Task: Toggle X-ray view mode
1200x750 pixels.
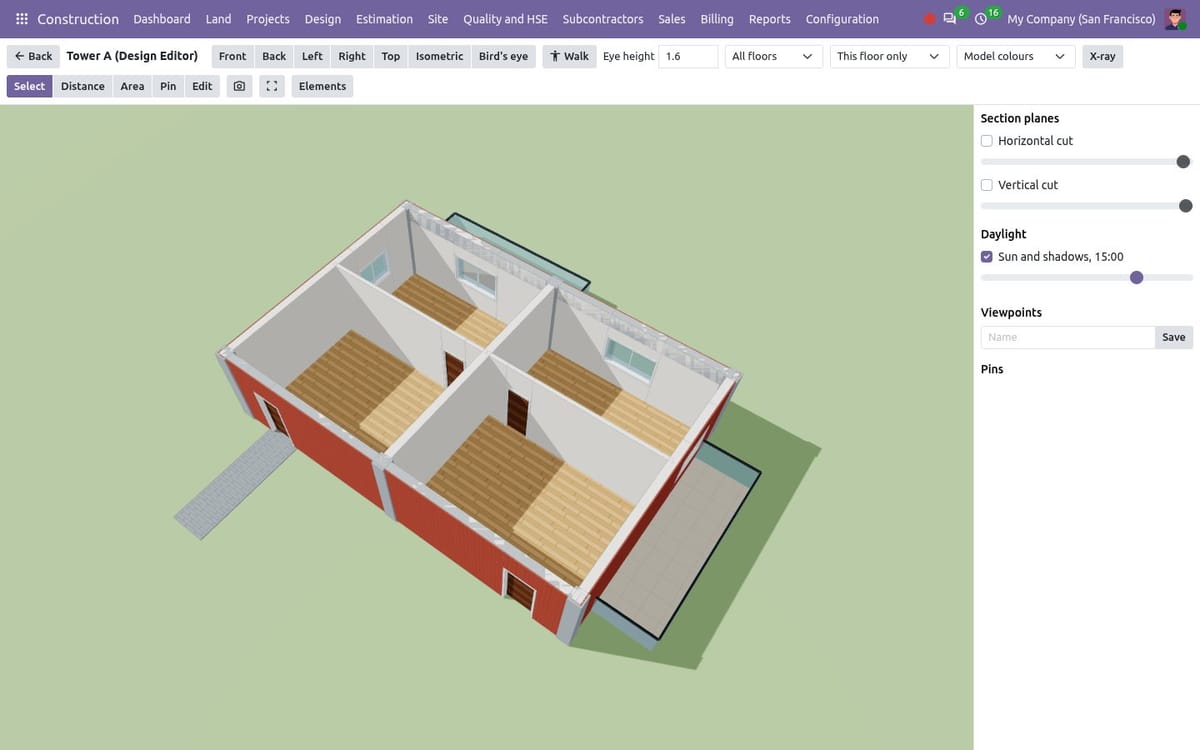Action: pyautogui.click(x=1102, y=56)
